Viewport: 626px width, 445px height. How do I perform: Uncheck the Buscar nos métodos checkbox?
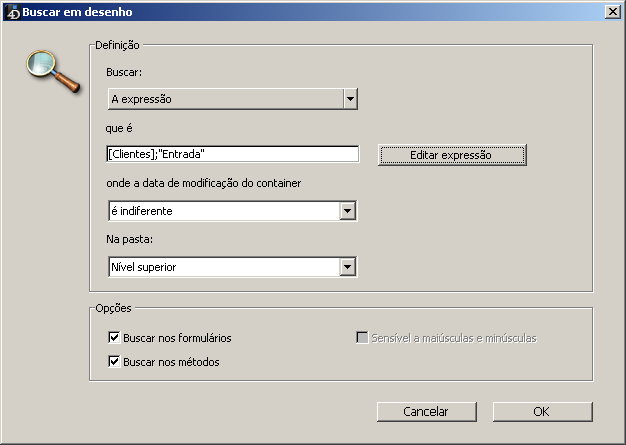tap(114, 361)
